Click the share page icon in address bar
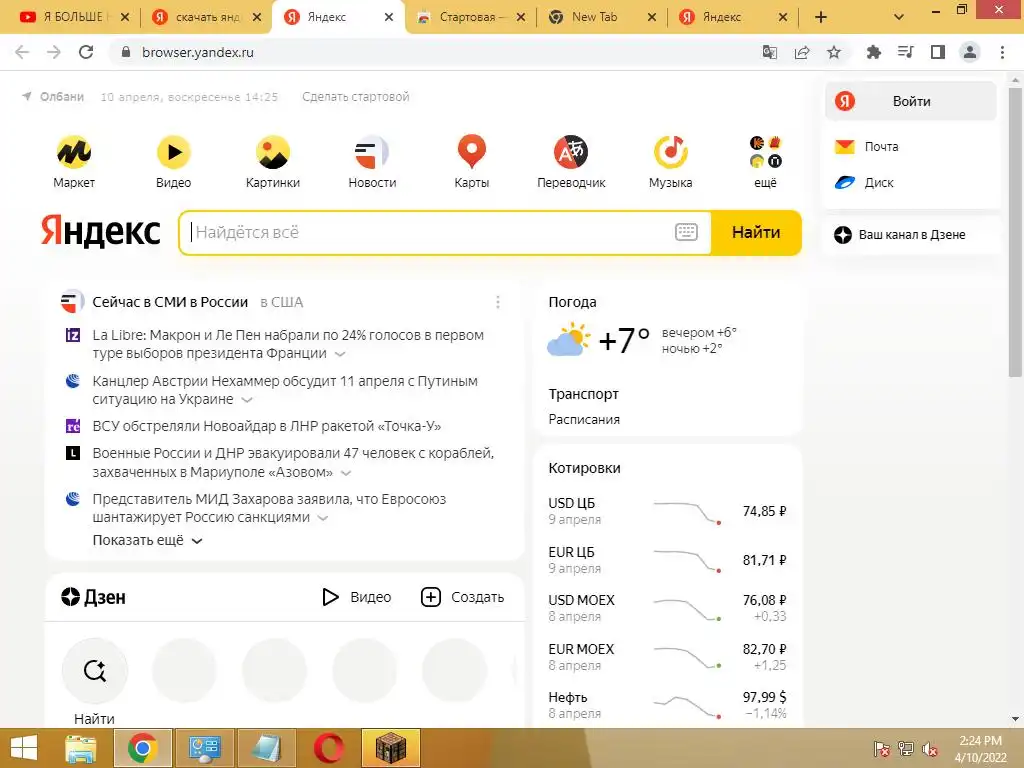The width and height of the screenshot is (1024, 768). (x=802, y=52)
